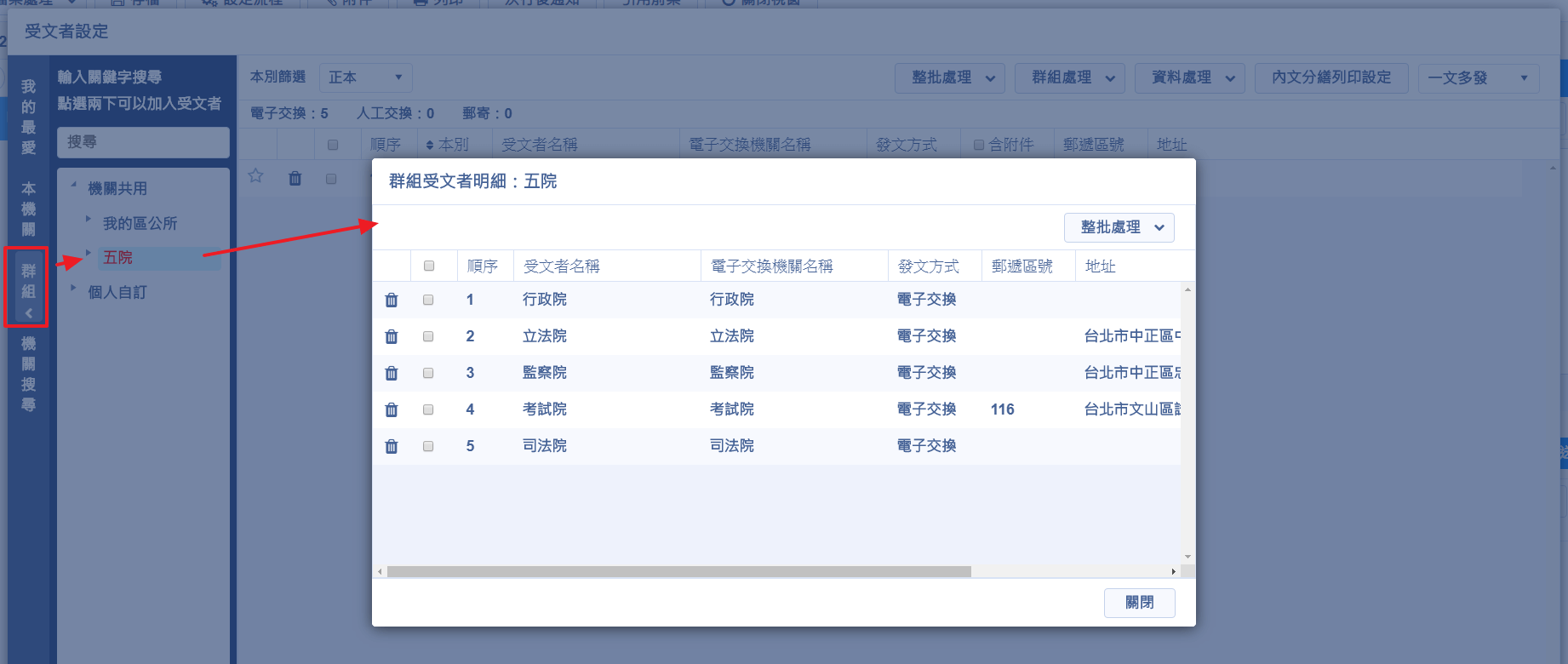The width and height of the screenshot is (1568, 664).
Task: Select the 考試院 row checkbox
Action: pos(428,409)
